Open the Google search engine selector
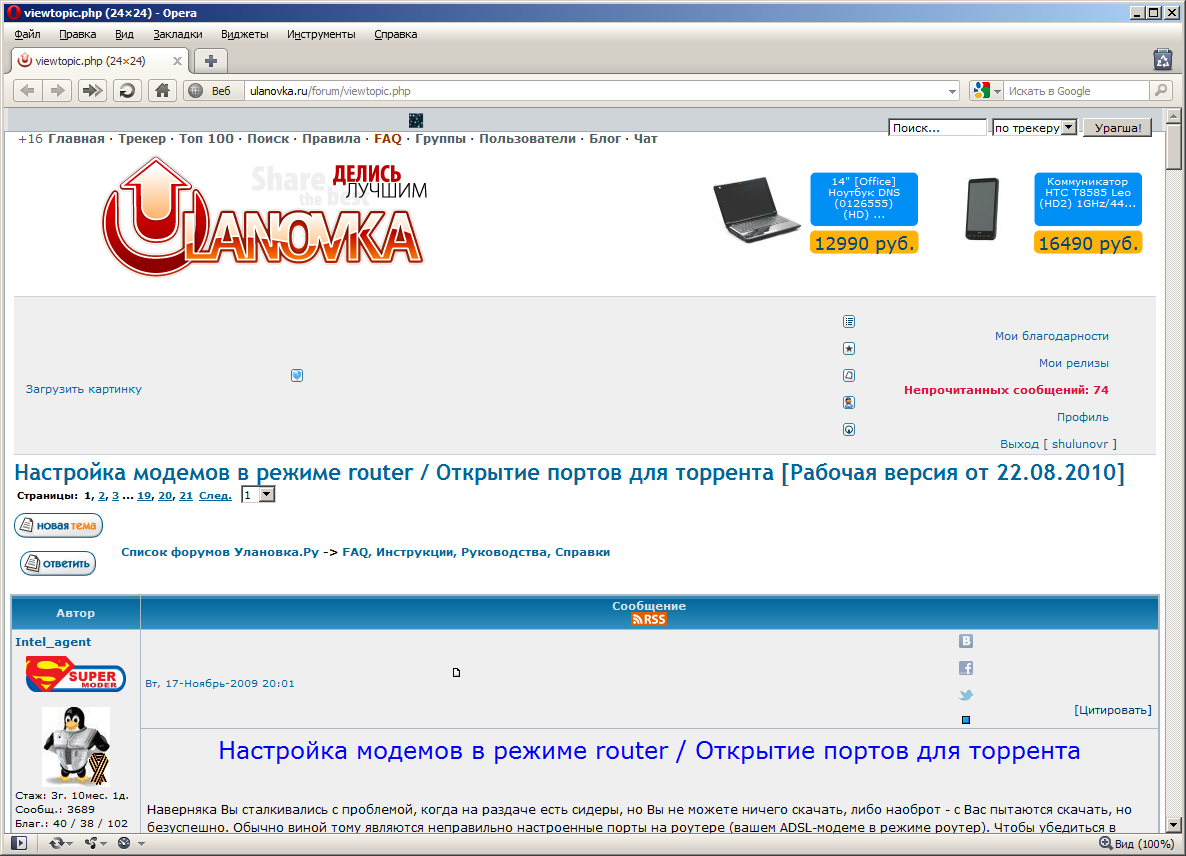This screenshot has height=856, width=1186. pos(986,91)
